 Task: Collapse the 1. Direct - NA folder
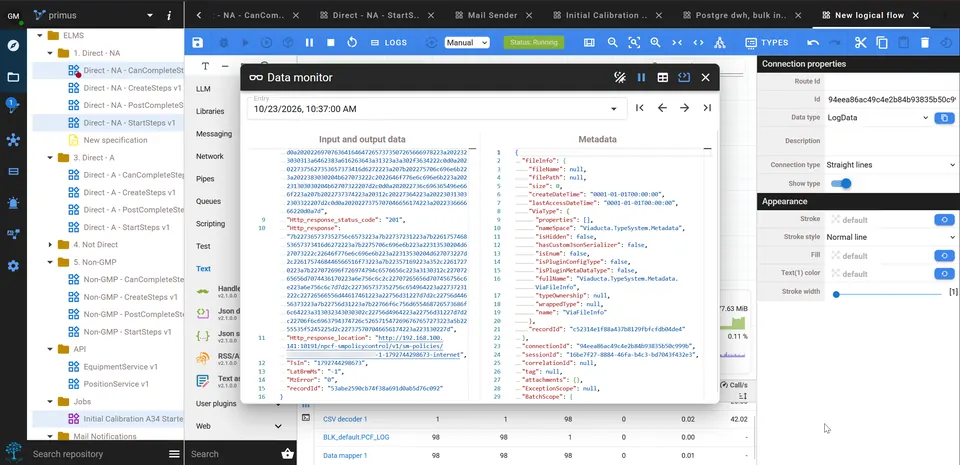[x=50, y=53]
